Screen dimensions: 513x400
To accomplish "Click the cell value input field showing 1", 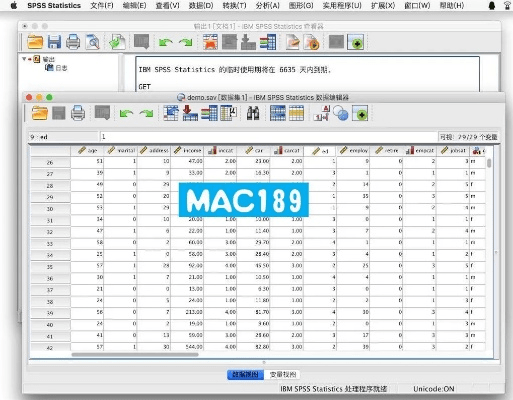I will (268, 137).
